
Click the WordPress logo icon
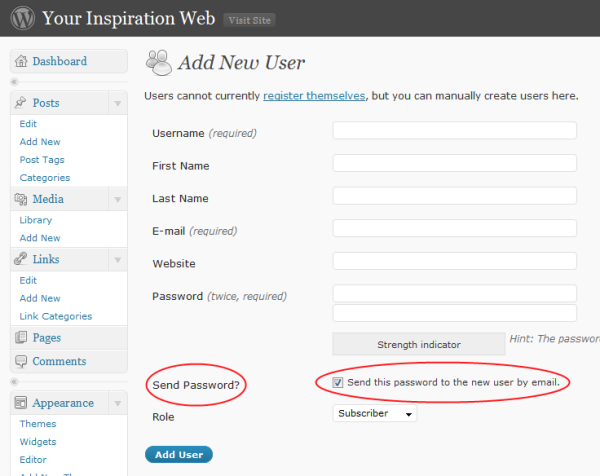21,18
